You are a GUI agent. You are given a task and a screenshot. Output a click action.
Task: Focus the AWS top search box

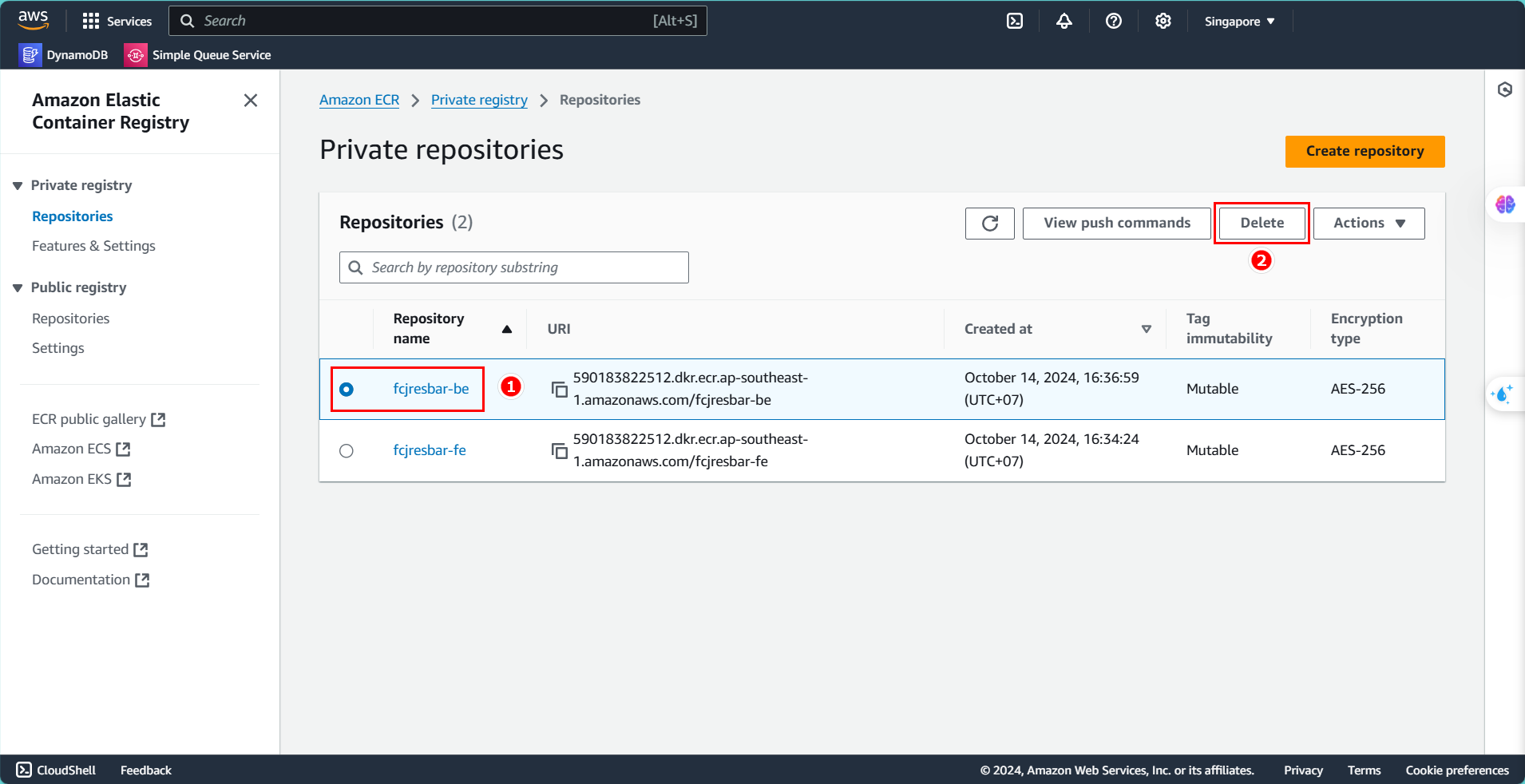438,21
